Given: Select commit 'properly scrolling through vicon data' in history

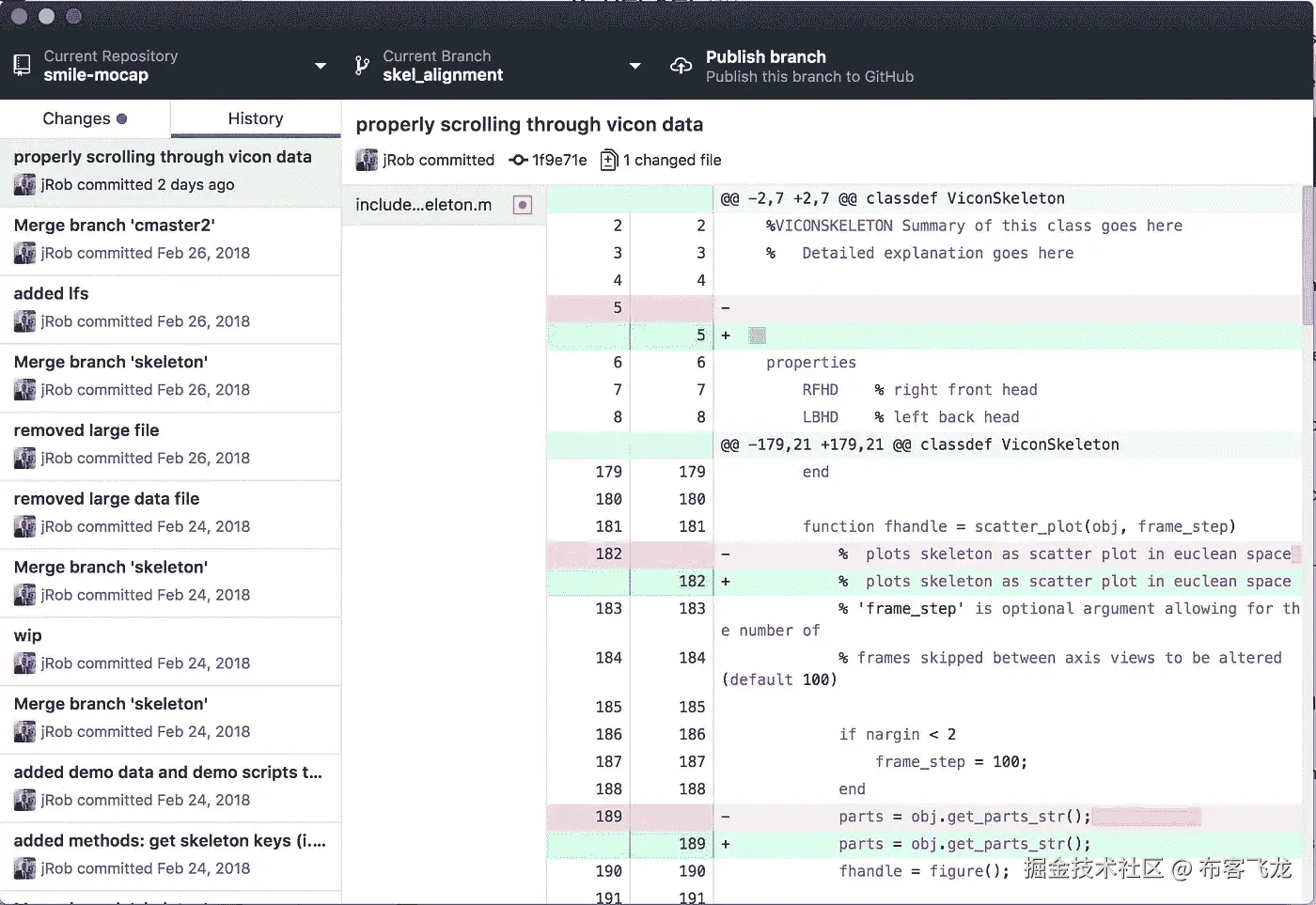Looking at the screenshot, I should click(170, 172).
